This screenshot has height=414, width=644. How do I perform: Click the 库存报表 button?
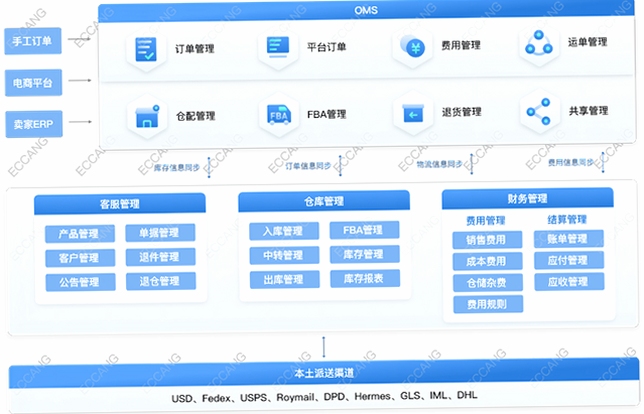(365, 278)
